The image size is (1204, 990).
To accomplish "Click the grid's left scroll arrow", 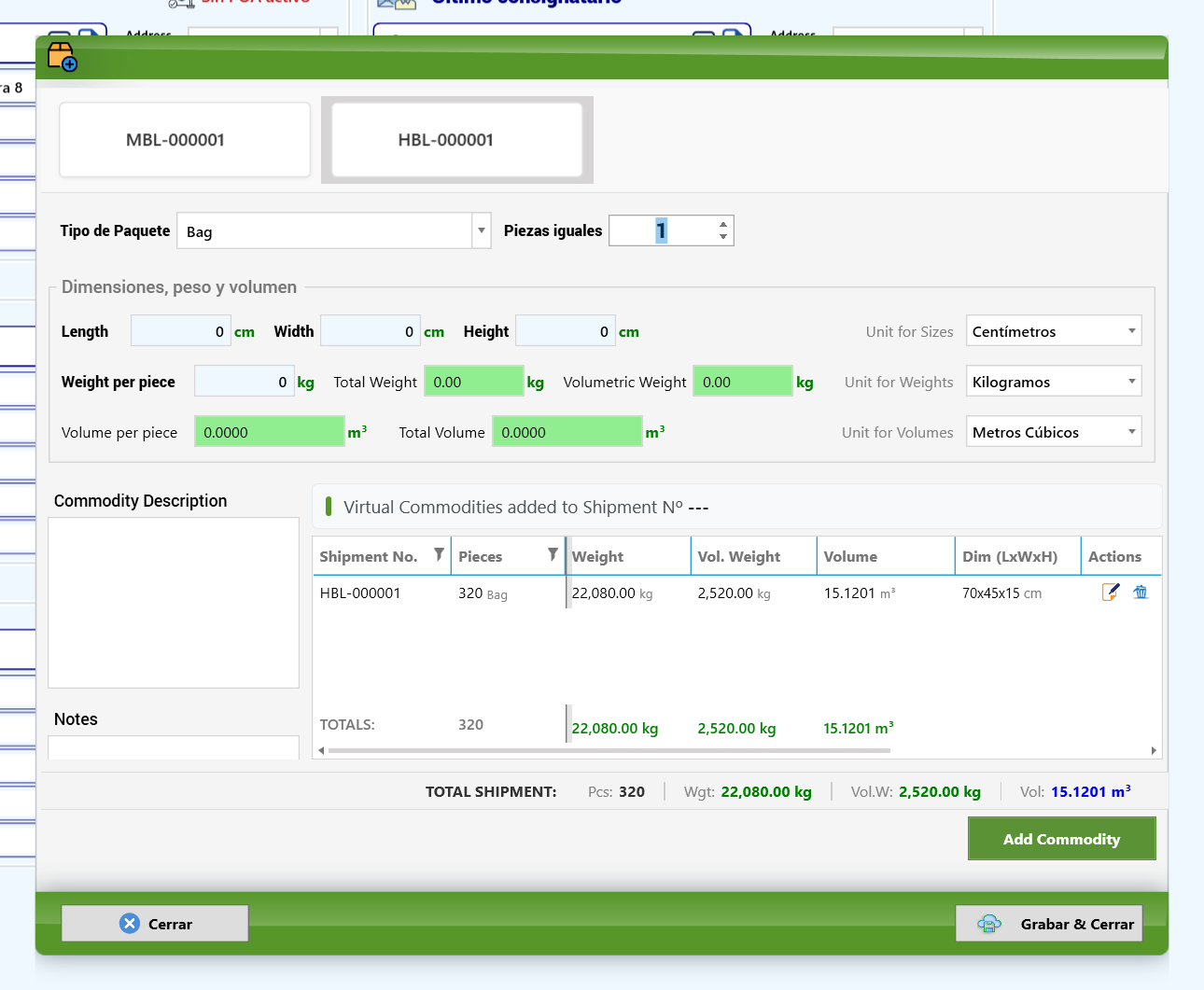I will coord(321,750).
